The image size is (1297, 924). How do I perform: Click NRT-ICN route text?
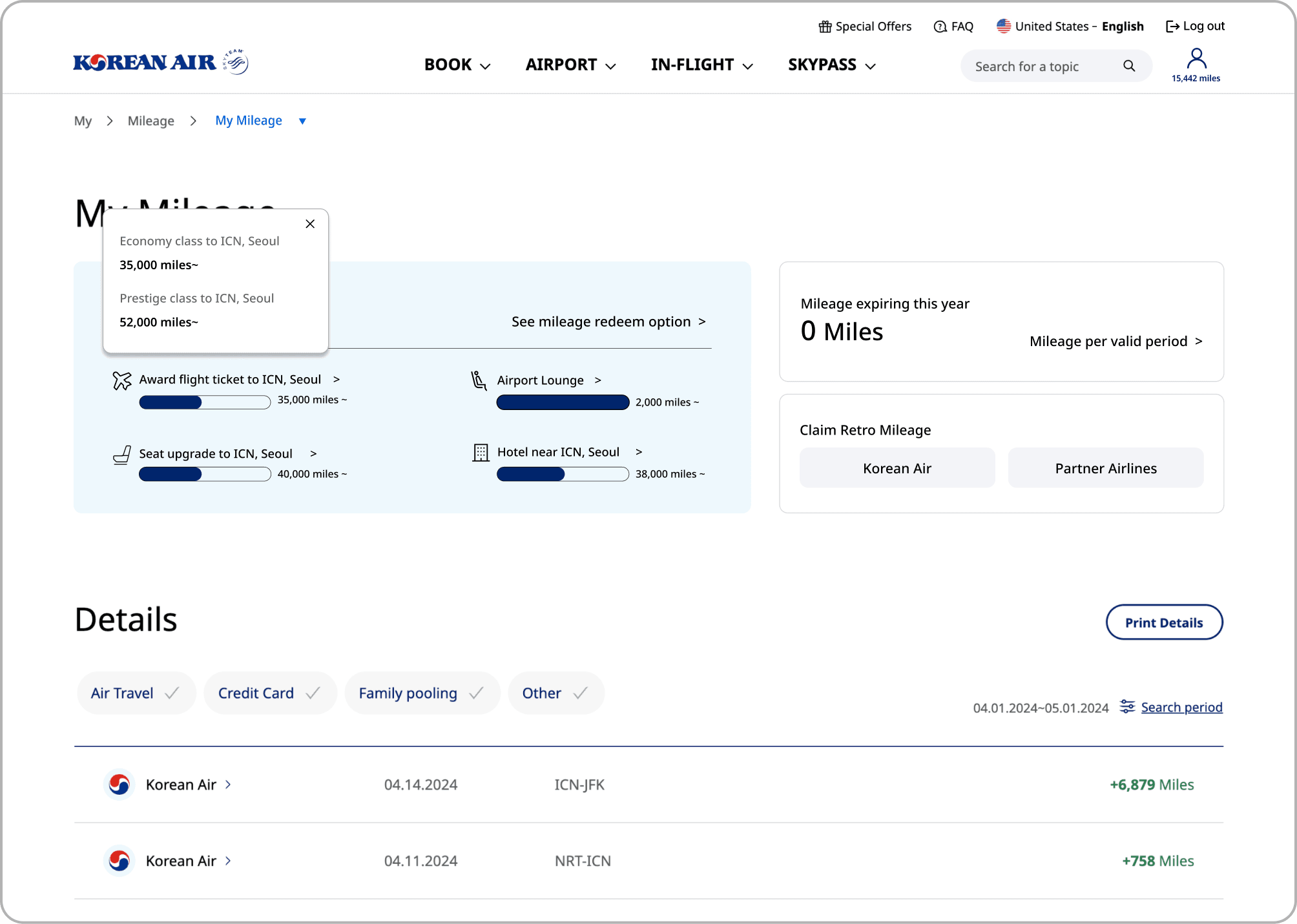click(x=583, y=861)
